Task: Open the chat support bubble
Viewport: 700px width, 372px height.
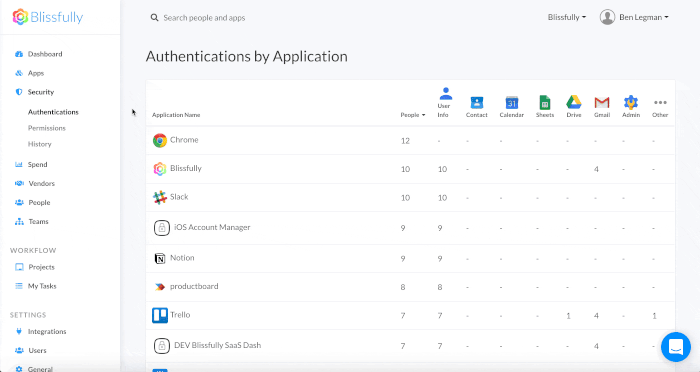Action: point(675,347)
